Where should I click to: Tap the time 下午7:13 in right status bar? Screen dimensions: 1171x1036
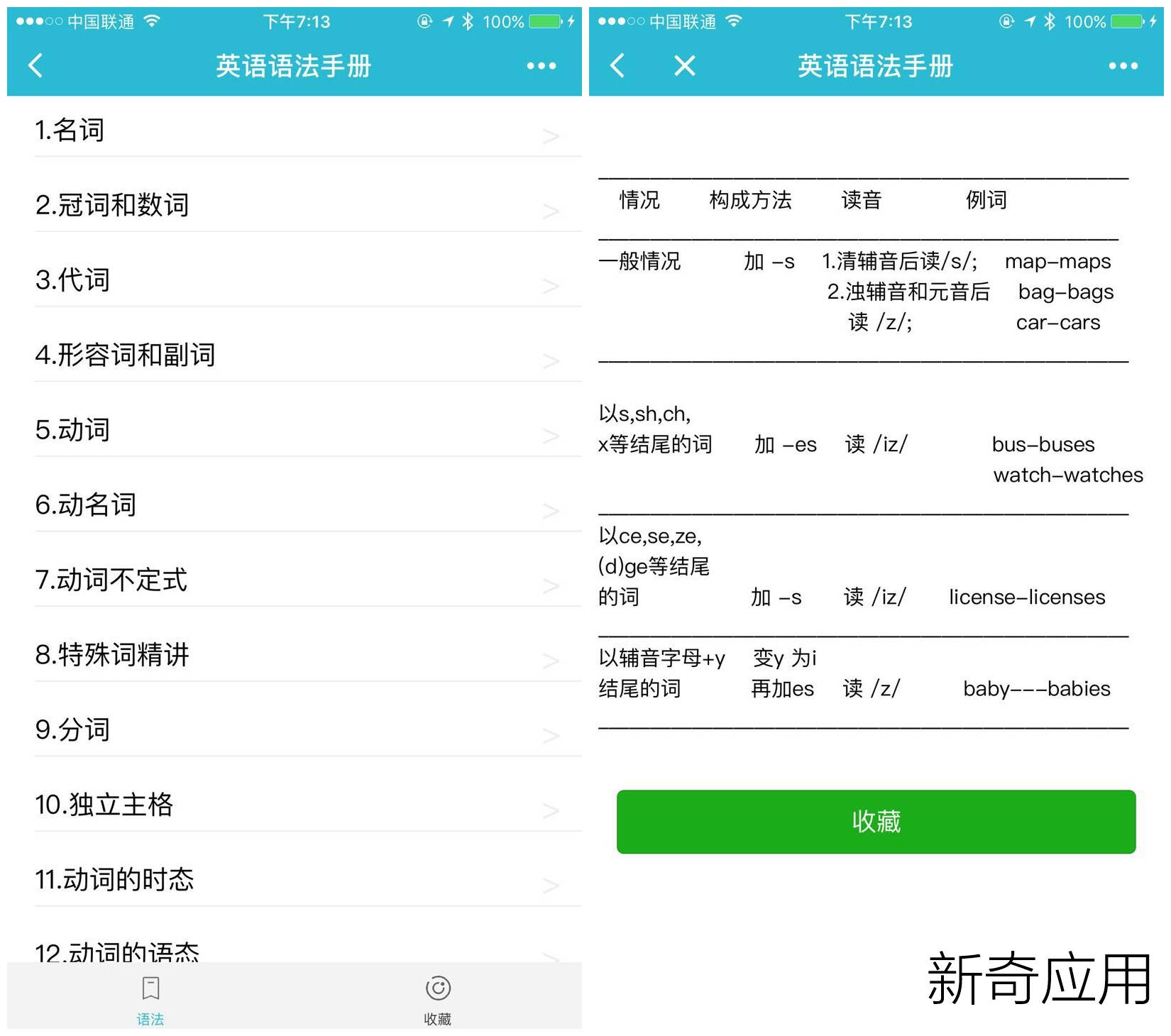[x=879, y=22]
